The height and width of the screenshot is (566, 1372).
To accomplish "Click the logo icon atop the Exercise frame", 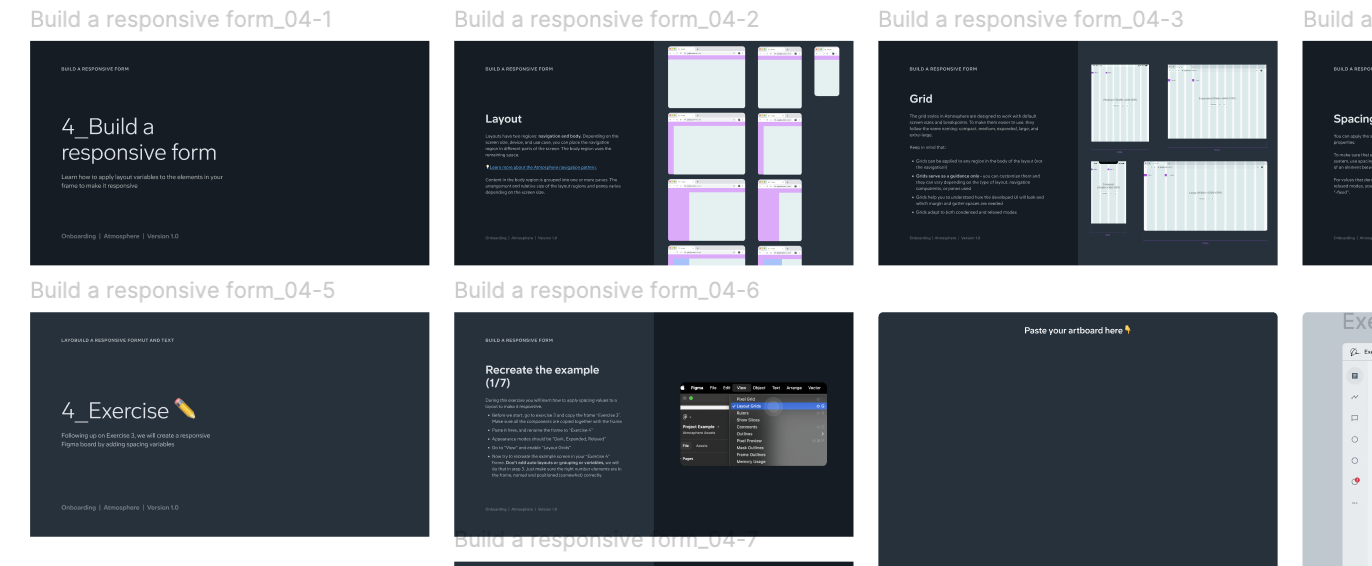I will tap(1354, 352).
